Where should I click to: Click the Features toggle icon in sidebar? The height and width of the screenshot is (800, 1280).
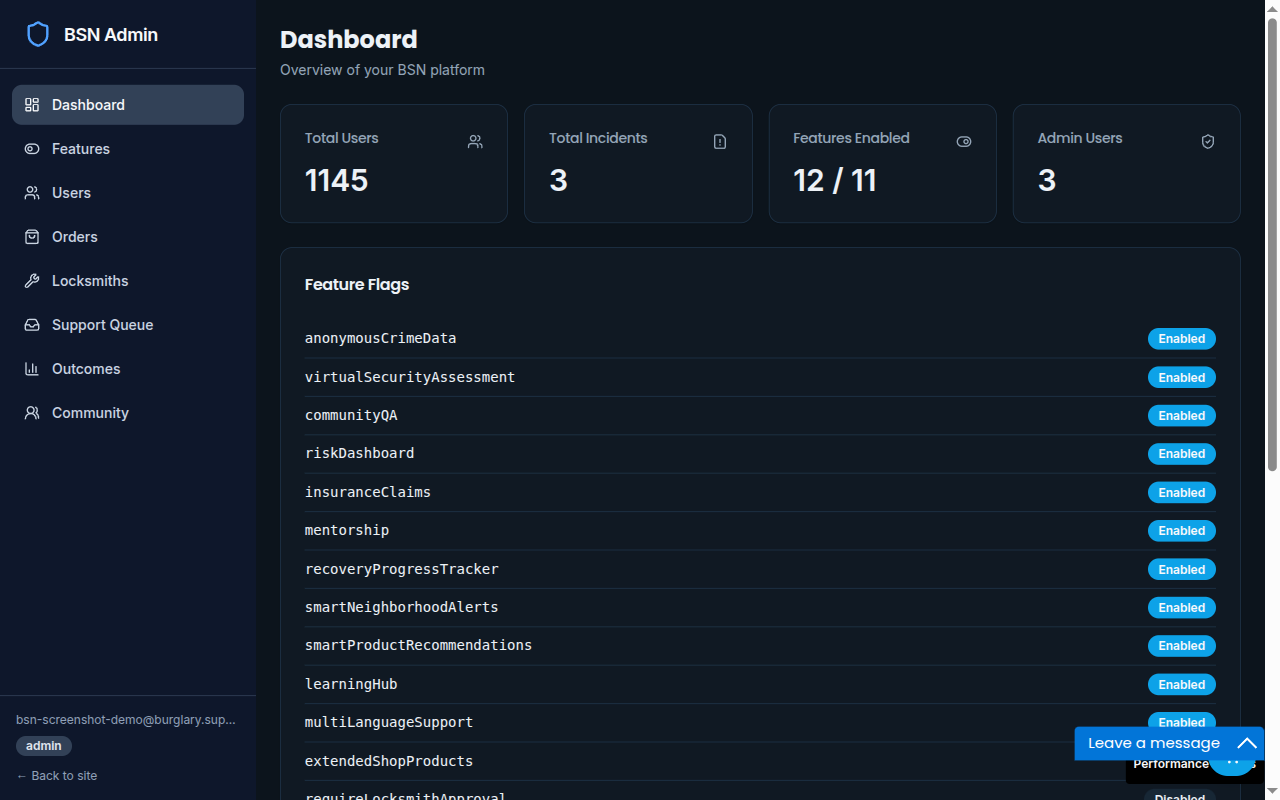click(x=32, y=149)
